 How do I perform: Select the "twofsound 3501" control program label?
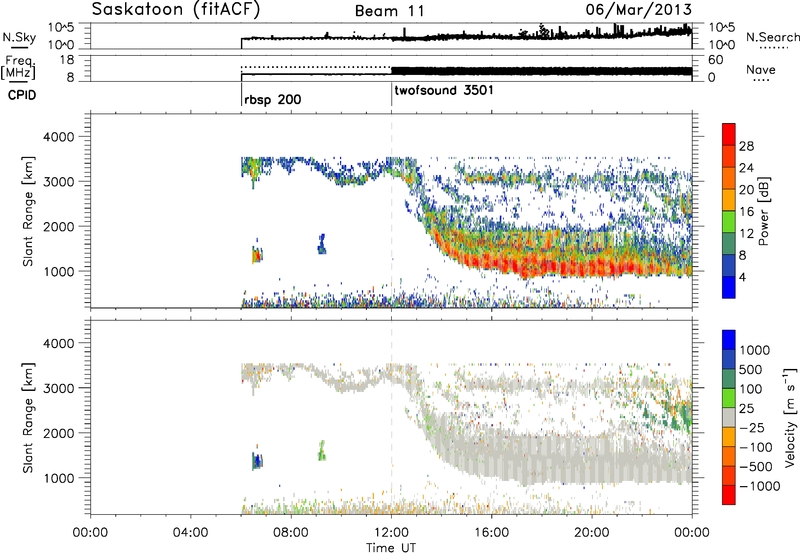(444, 90)
